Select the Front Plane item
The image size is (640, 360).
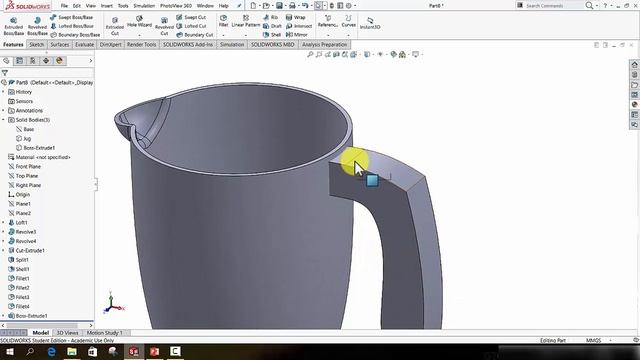pyautogui.click(x=24, y=167)
